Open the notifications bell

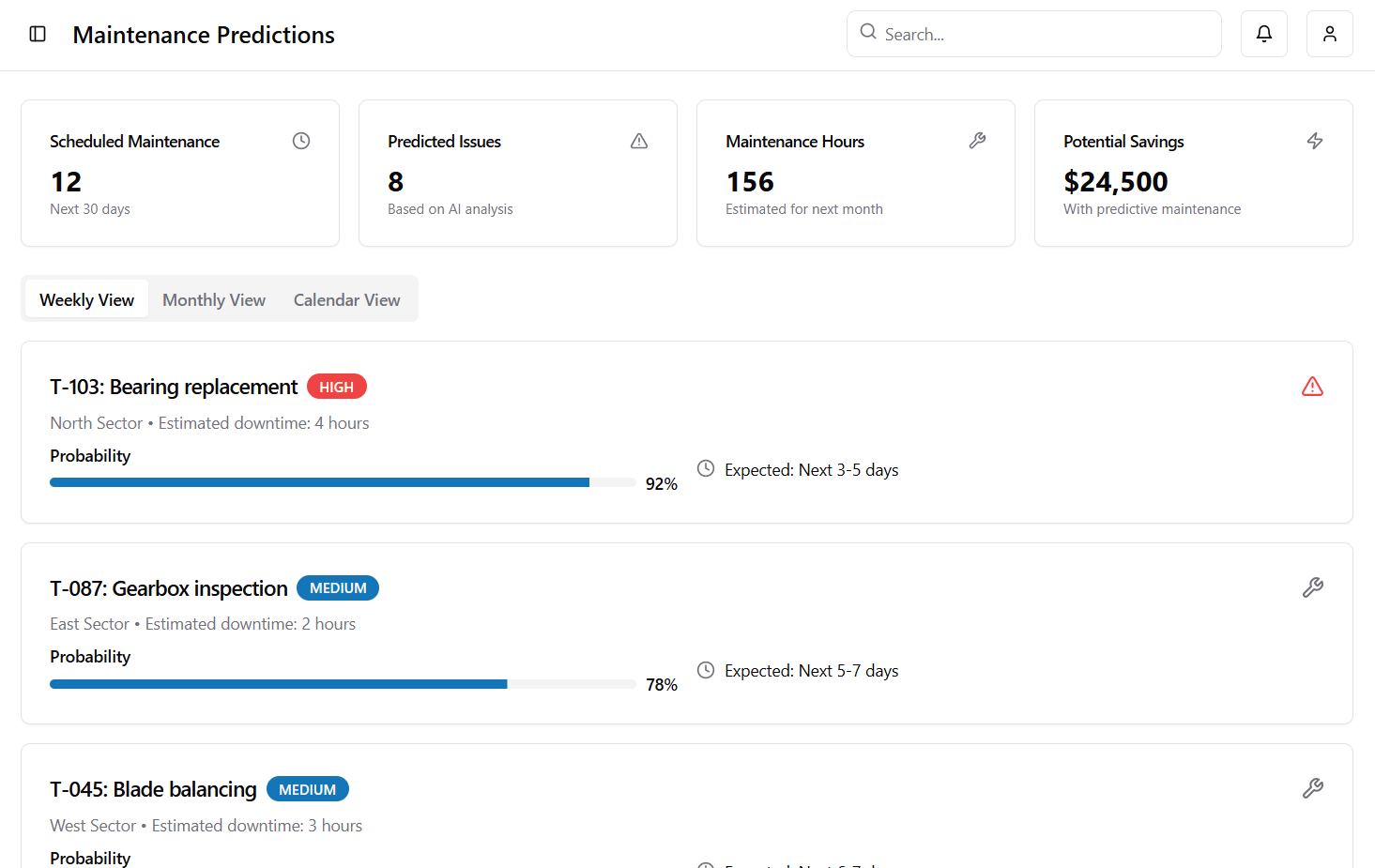(x=1263, y=34)
